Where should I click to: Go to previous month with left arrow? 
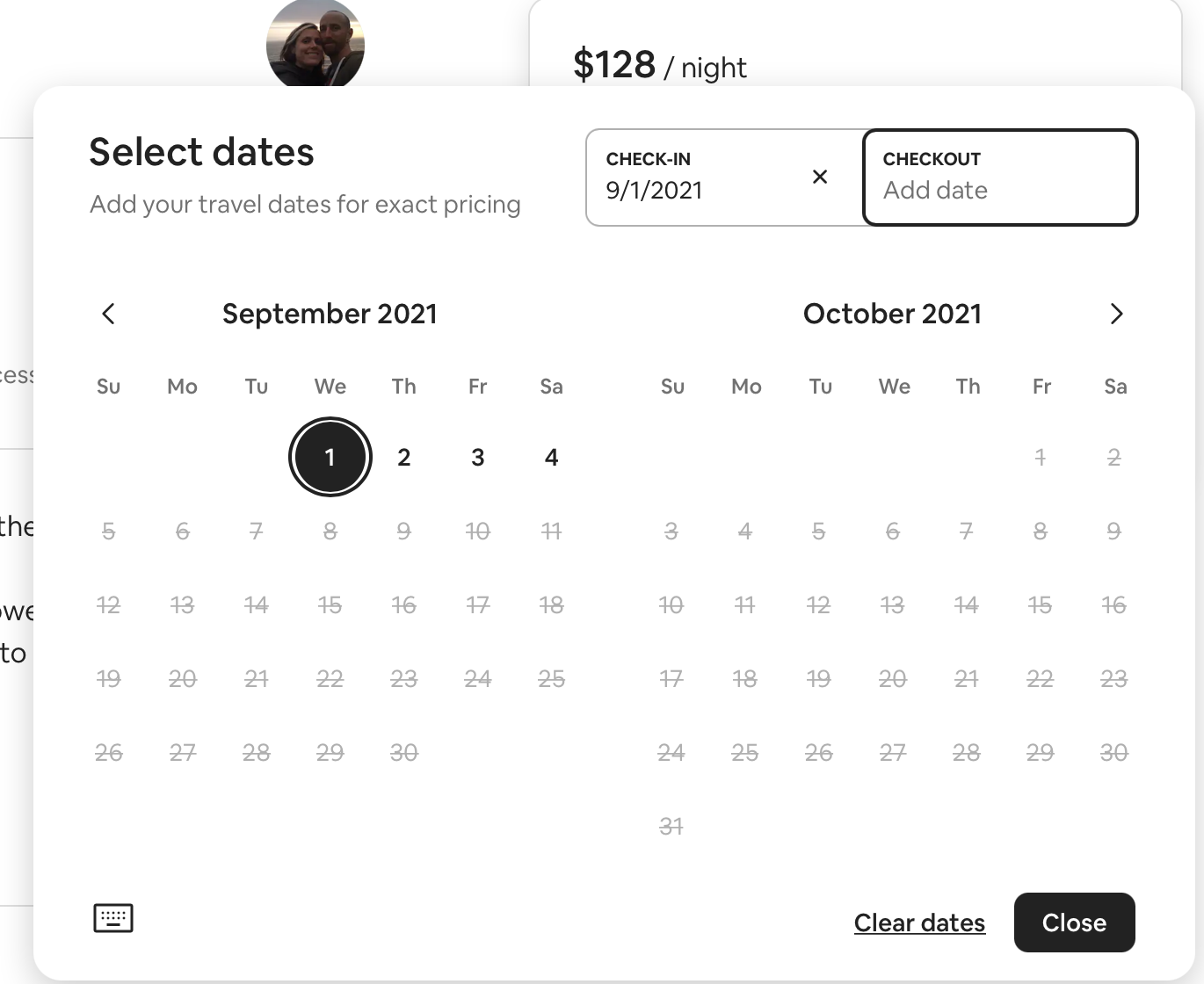coord(108,314)
